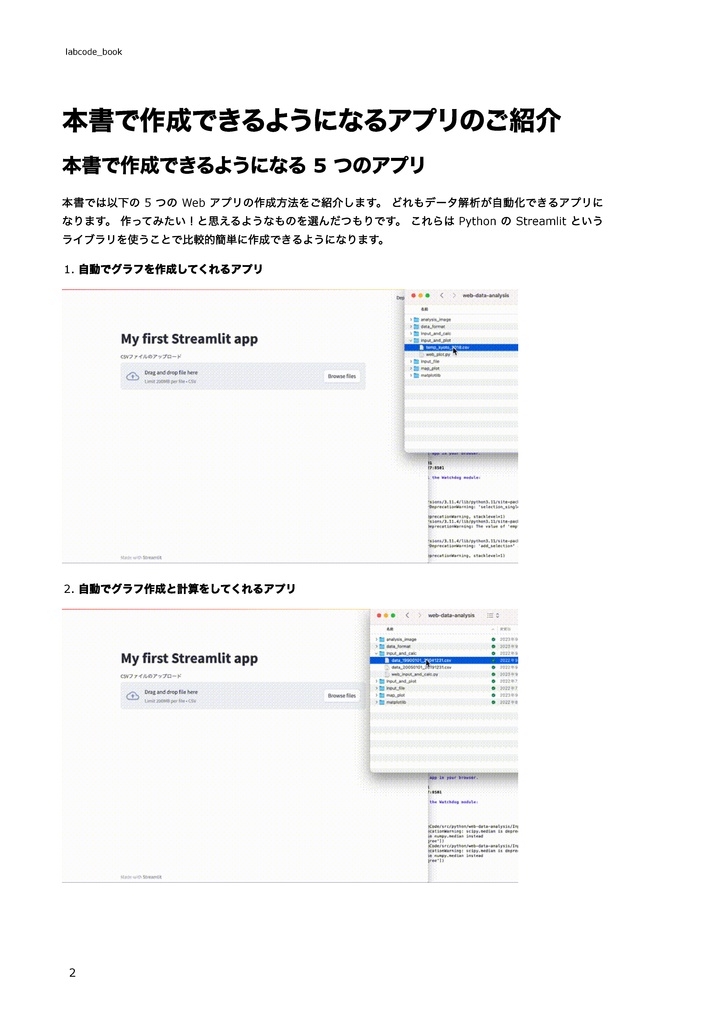The image size is (724, 1024).
Task: Go back in app 2 Finder window
Action: click(x=407, y=615)
